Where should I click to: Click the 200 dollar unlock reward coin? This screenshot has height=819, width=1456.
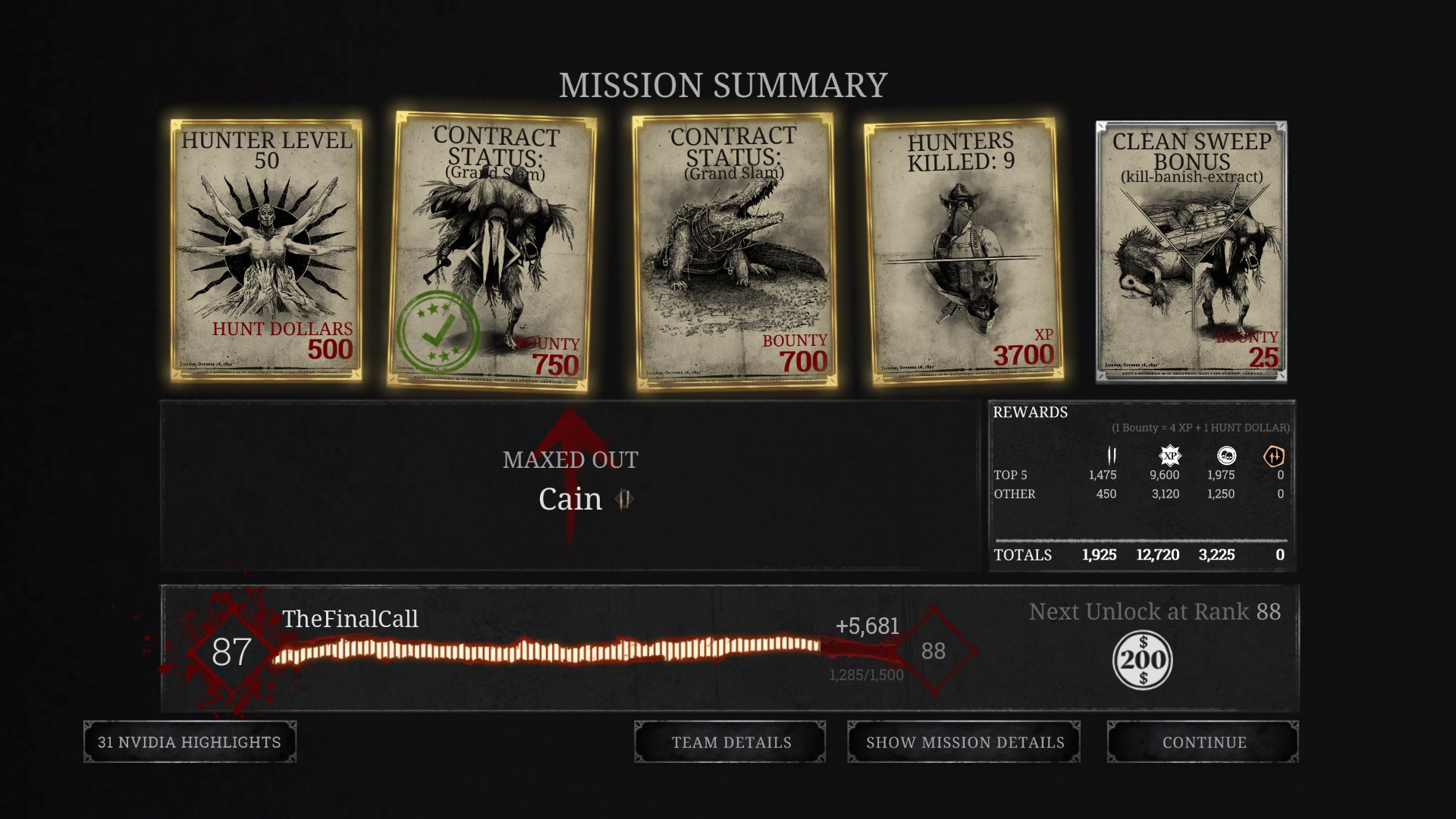pyautogui.click(x=1143, y=661)
